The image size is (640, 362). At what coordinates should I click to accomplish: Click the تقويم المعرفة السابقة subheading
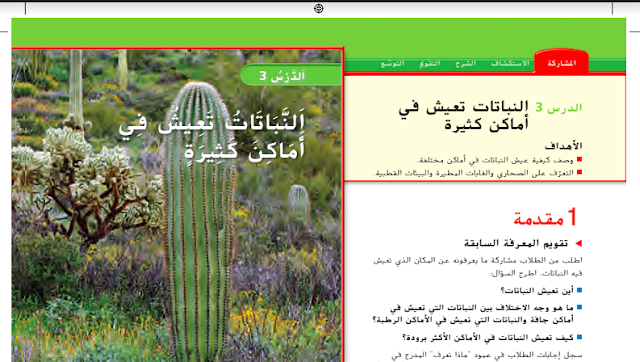516,244
